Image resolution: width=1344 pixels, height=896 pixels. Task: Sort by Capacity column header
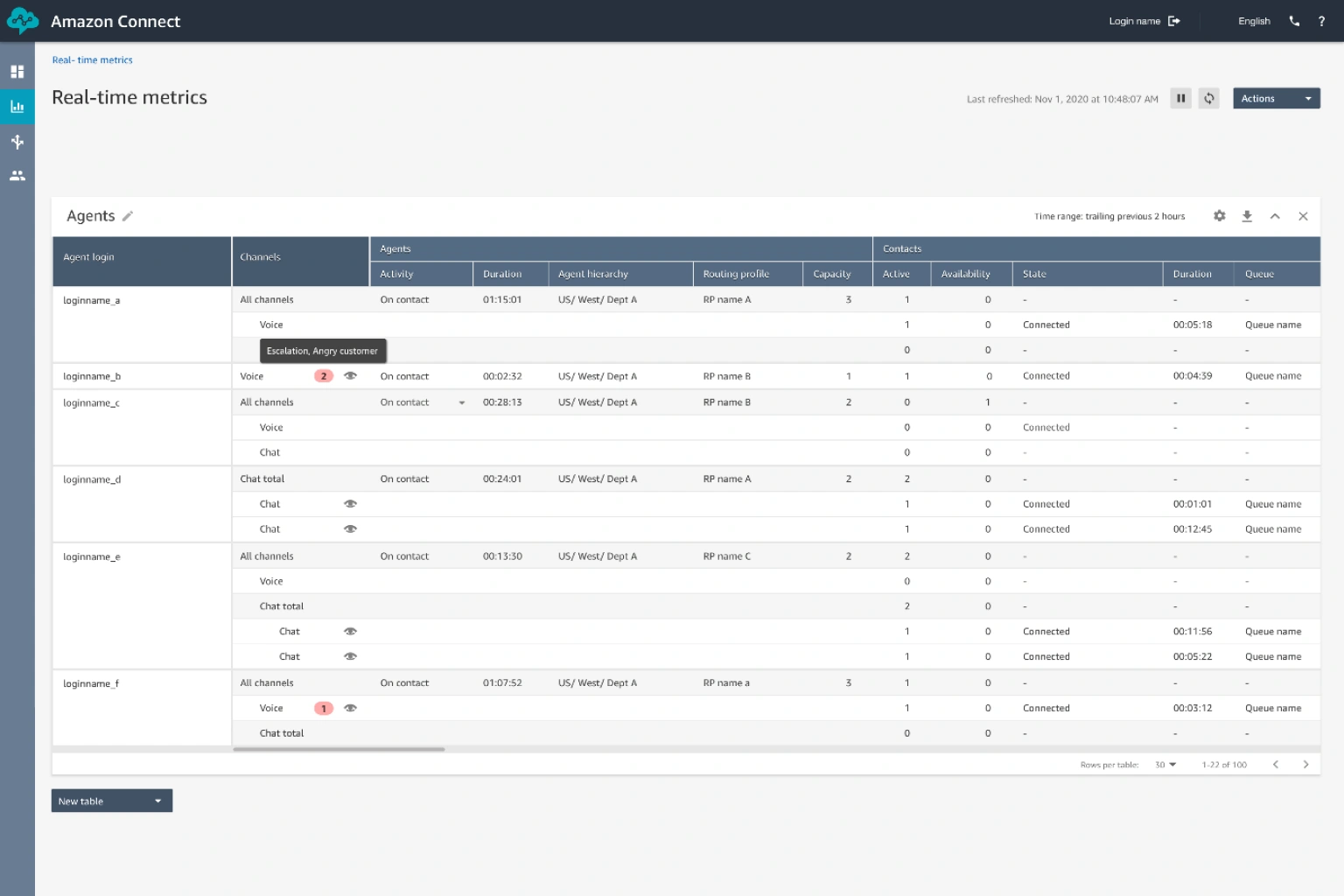click(837, 274)
